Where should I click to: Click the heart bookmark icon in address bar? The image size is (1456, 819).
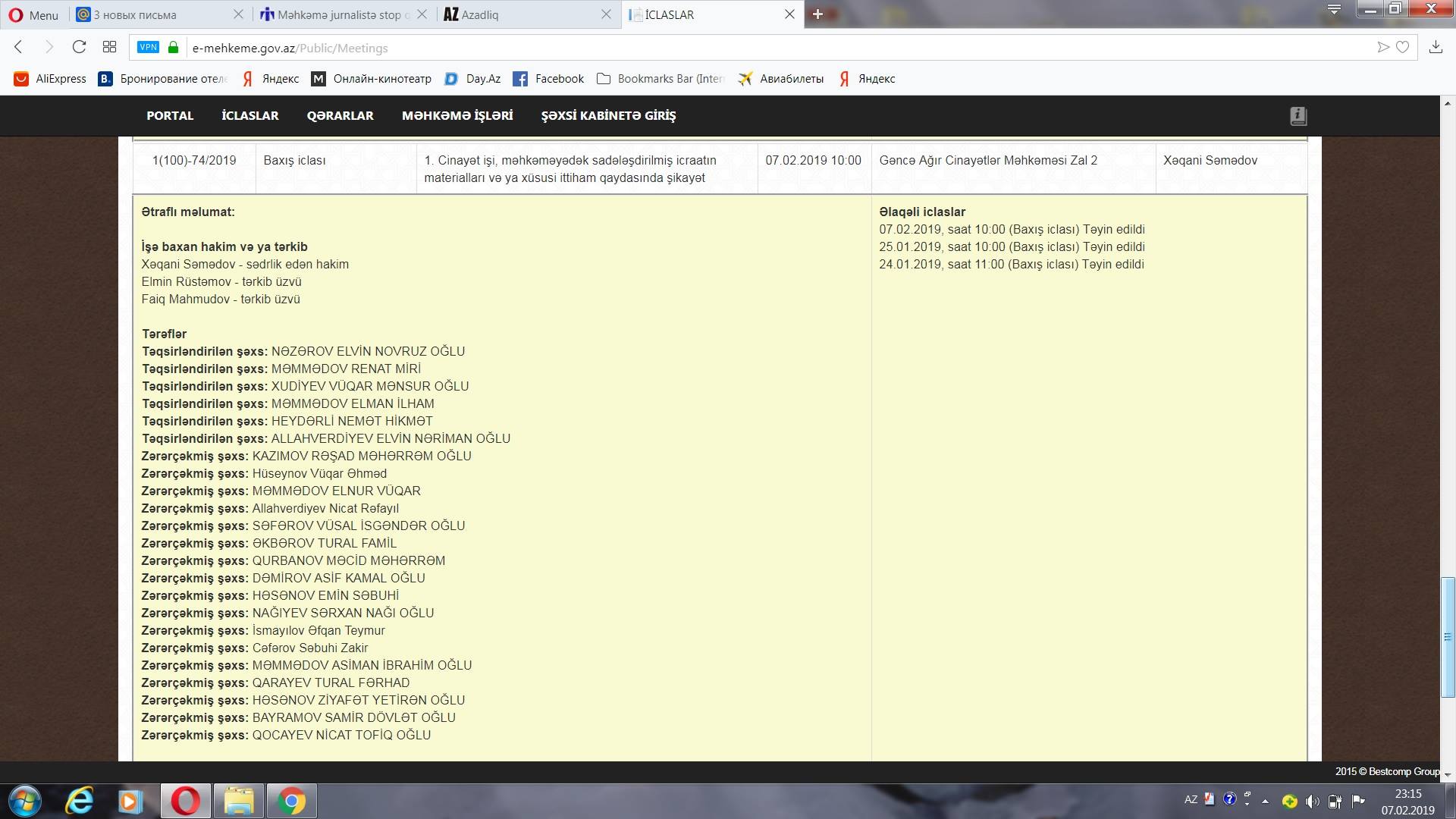[x=1403, y=47]
